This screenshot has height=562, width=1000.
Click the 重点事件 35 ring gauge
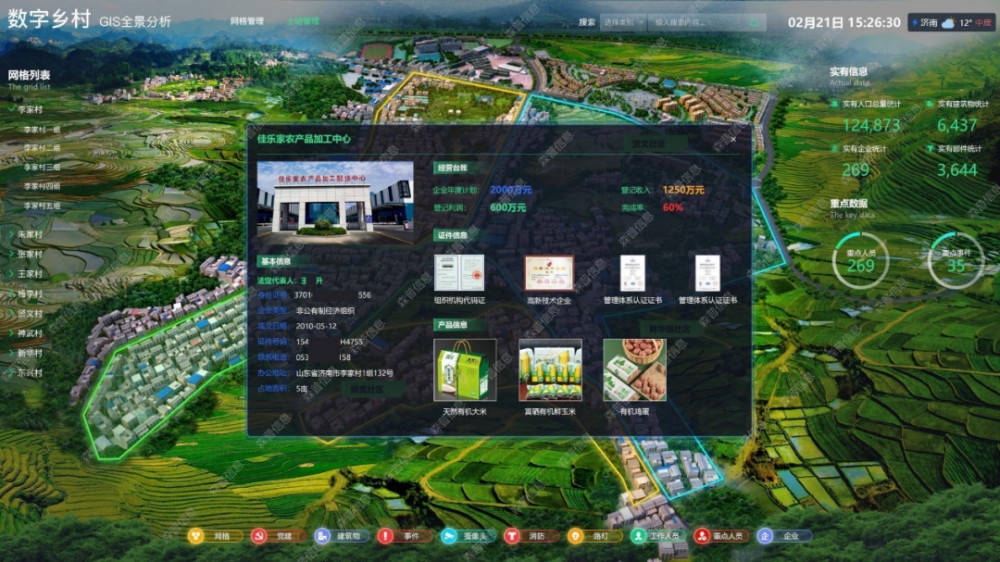pyautogui.click(x=955, y=261)
